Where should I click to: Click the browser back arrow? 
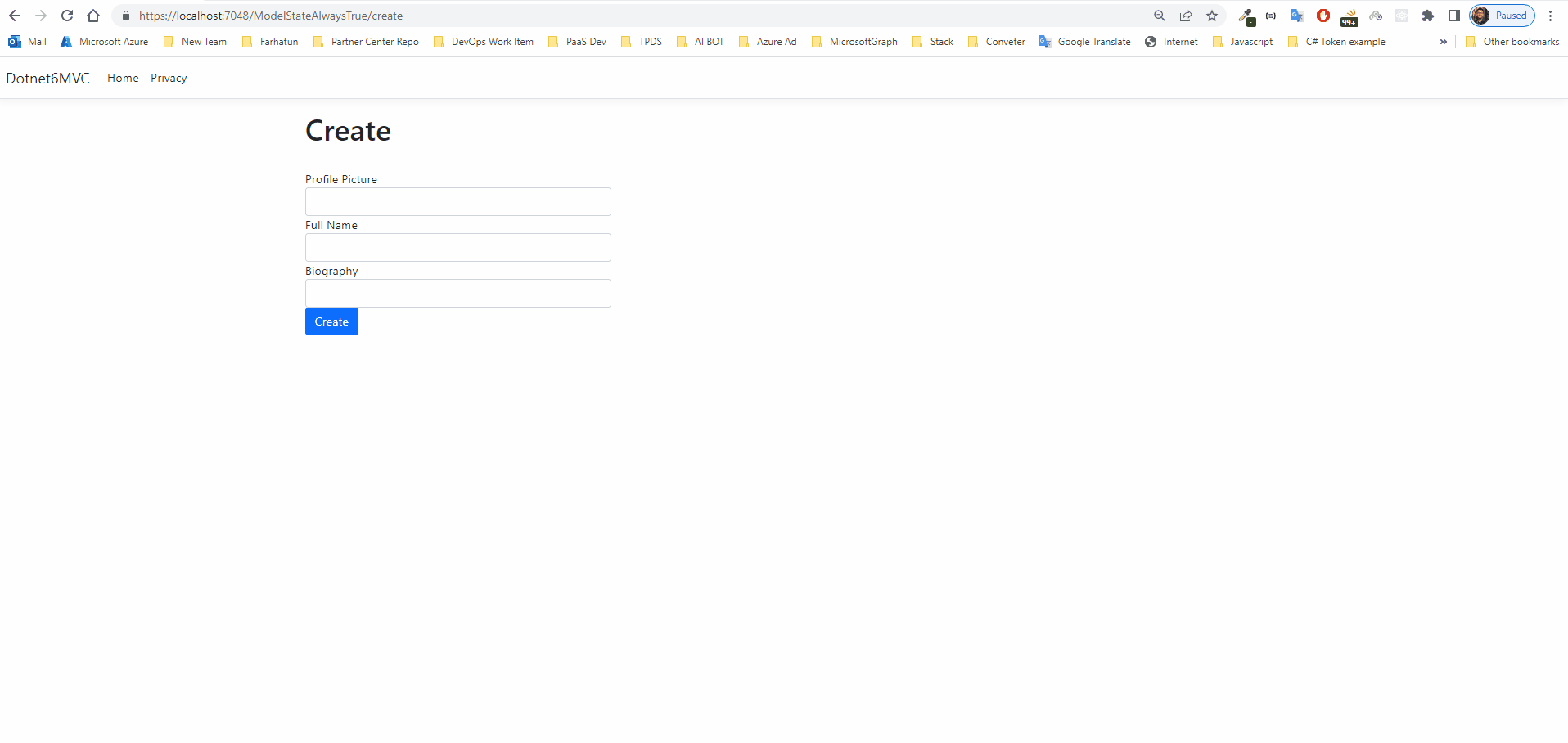pos(14,16)
